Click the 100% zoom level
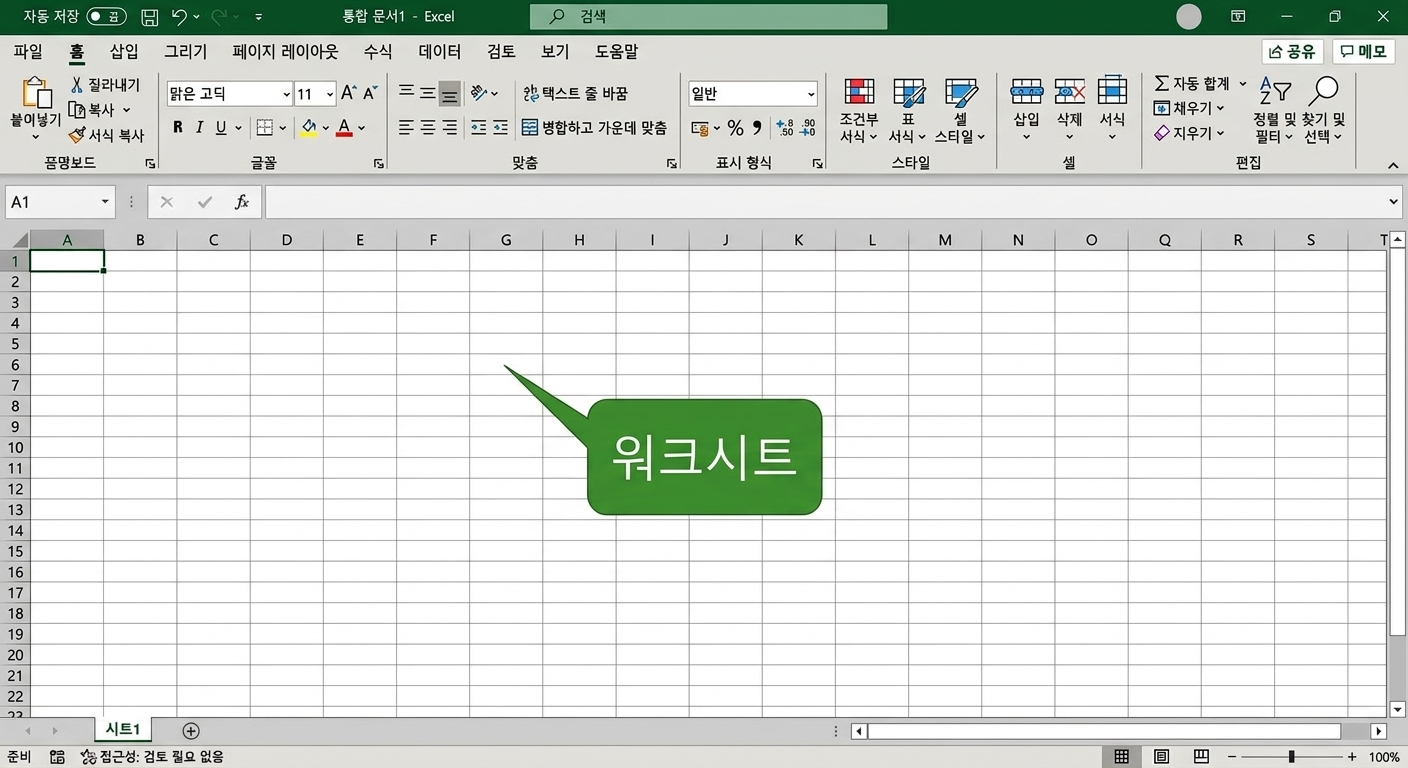This screenshot has width=1408, height=768. point(1384,757)
